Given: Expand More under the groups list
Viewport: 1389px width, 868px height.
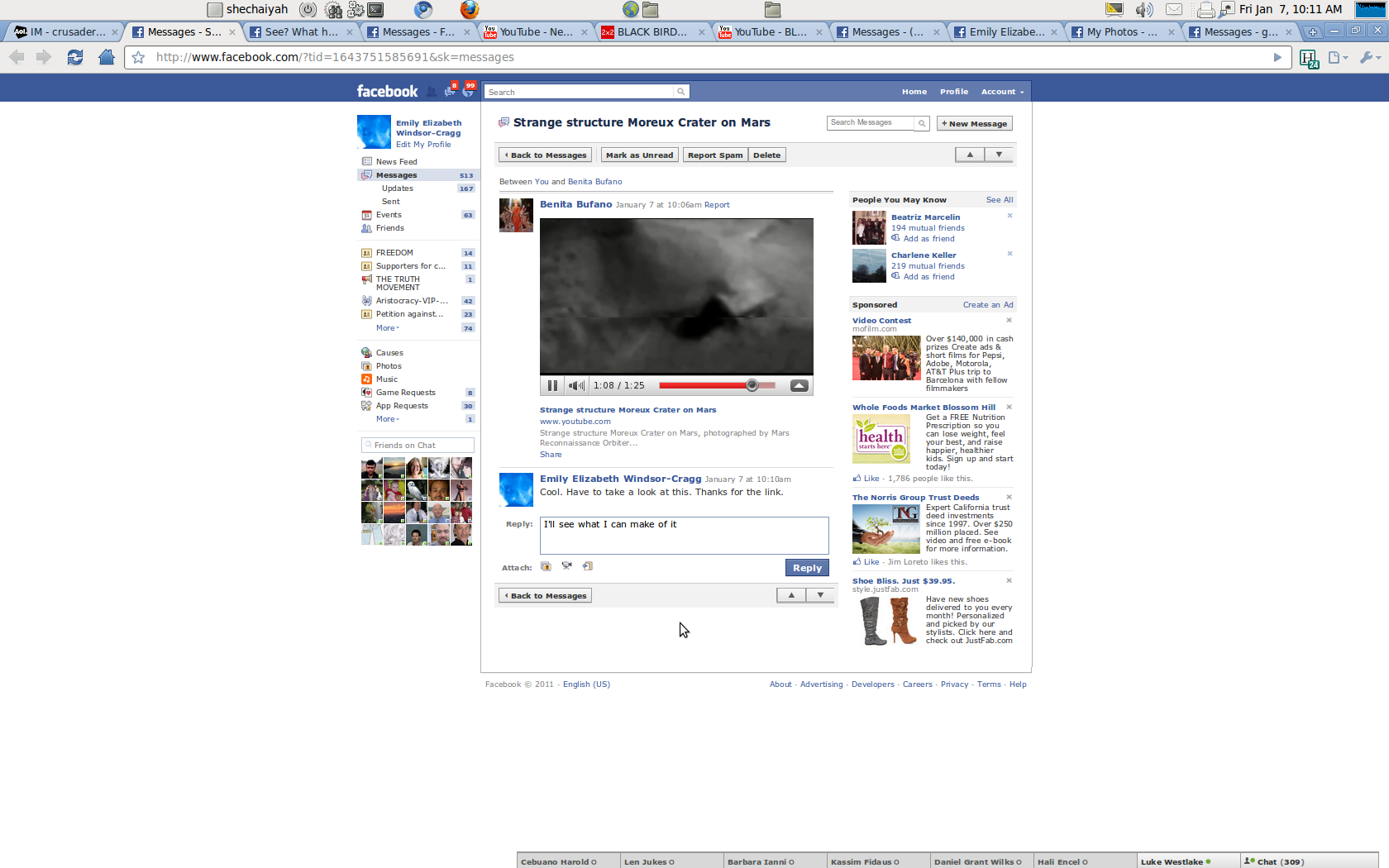Looking at the screenshot, I should [387, 328].
